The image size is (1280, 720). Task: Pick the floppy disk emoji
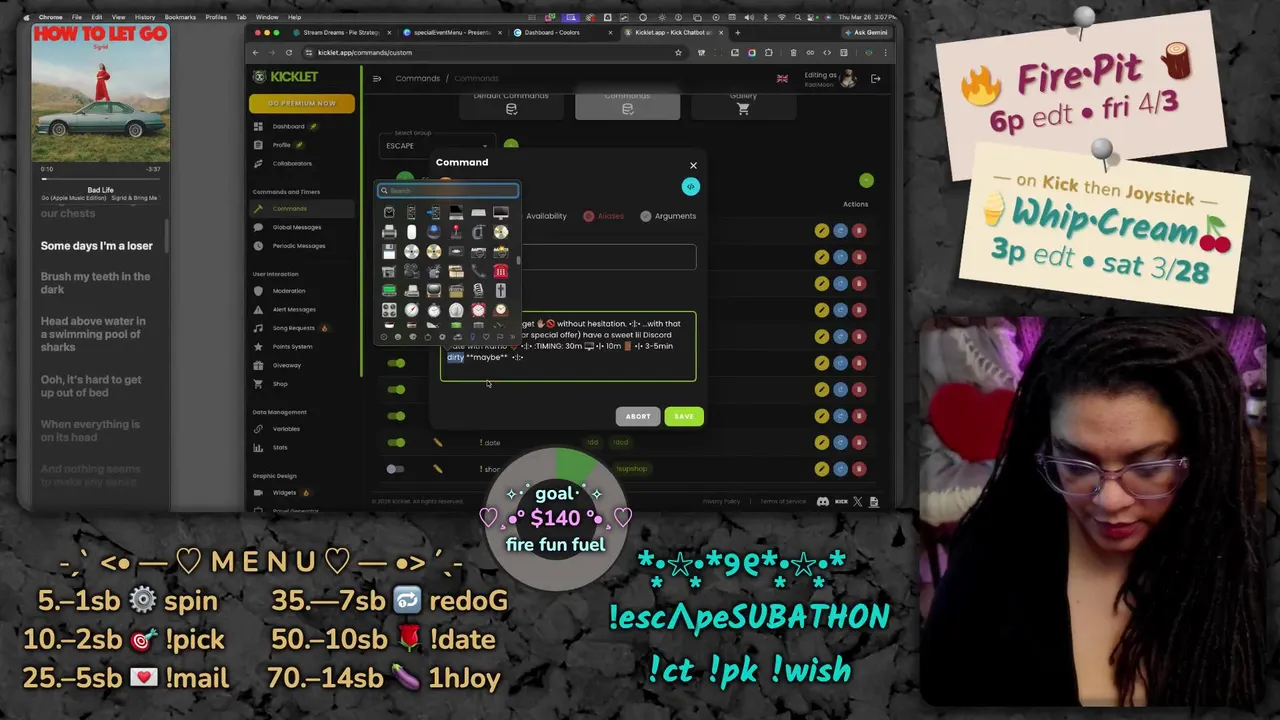tap(389, 251)
